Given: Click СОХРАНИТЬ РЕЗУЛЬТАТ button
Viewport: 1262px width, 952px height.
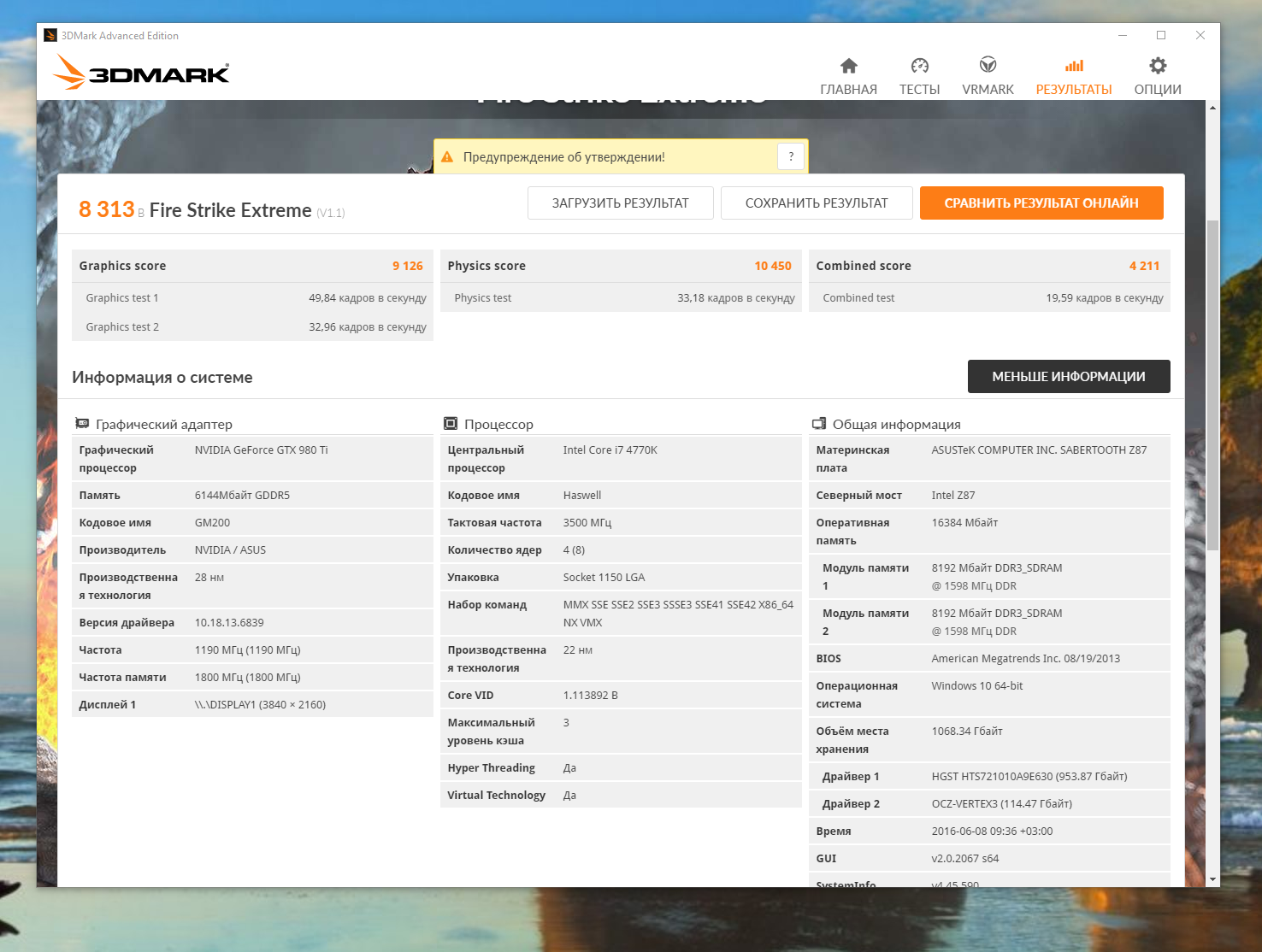Looking at the screenshot, I should pos(817,203).
